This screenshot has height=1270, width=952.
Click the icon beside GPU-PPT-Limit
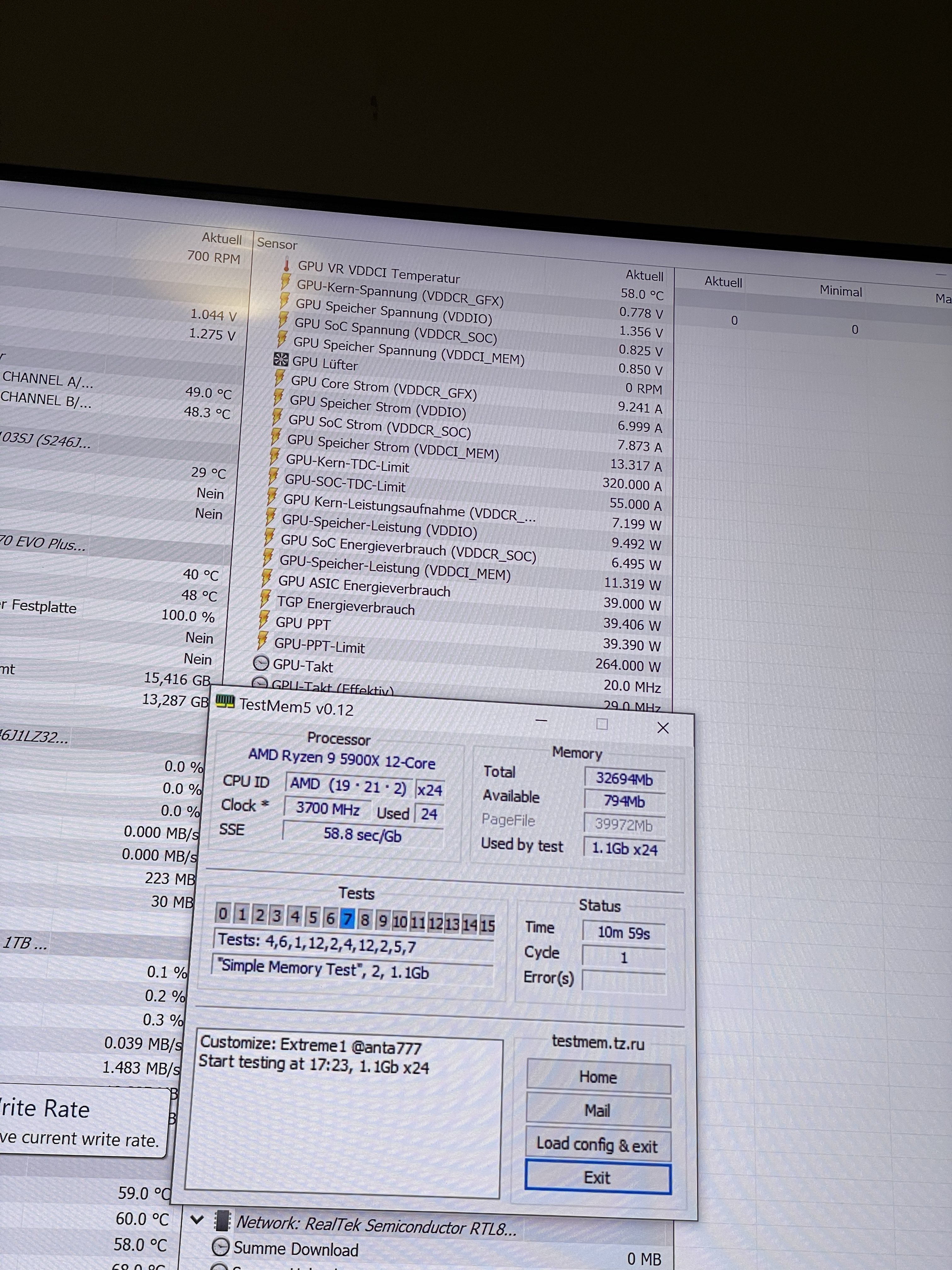(263, 640)
